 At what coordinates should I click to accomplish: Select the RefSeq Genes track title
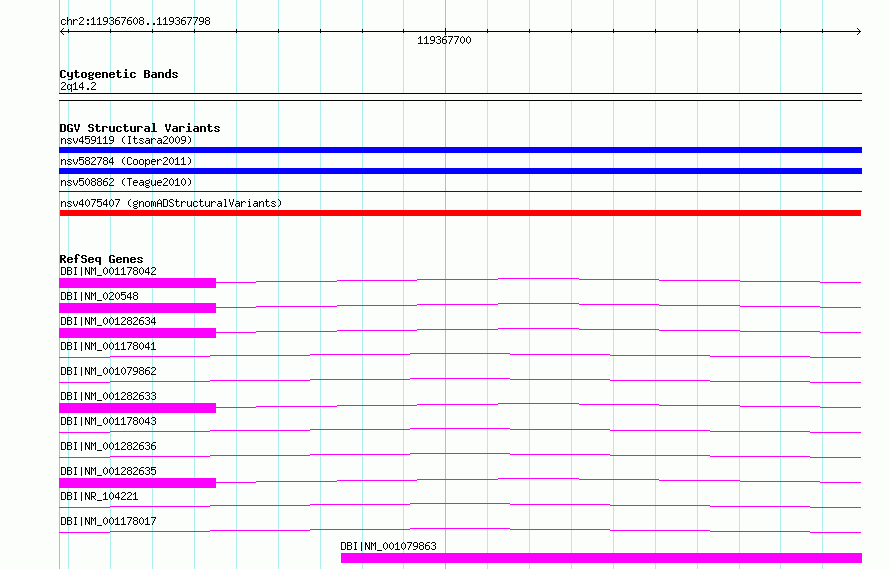(x=101, y=259)
